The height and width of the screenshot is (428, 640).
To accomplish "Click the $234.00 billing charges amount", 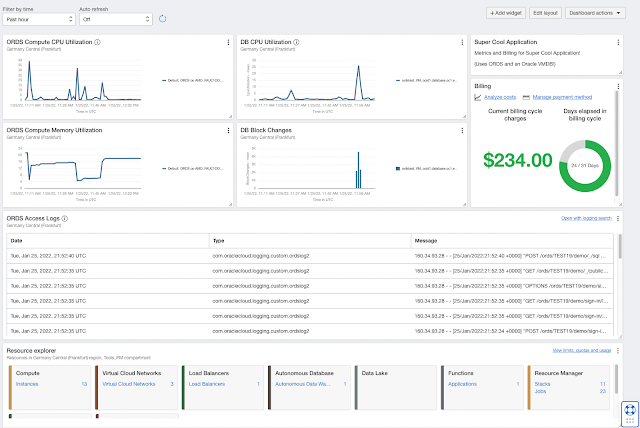I will pyautogui.click(x=518, y=160).
